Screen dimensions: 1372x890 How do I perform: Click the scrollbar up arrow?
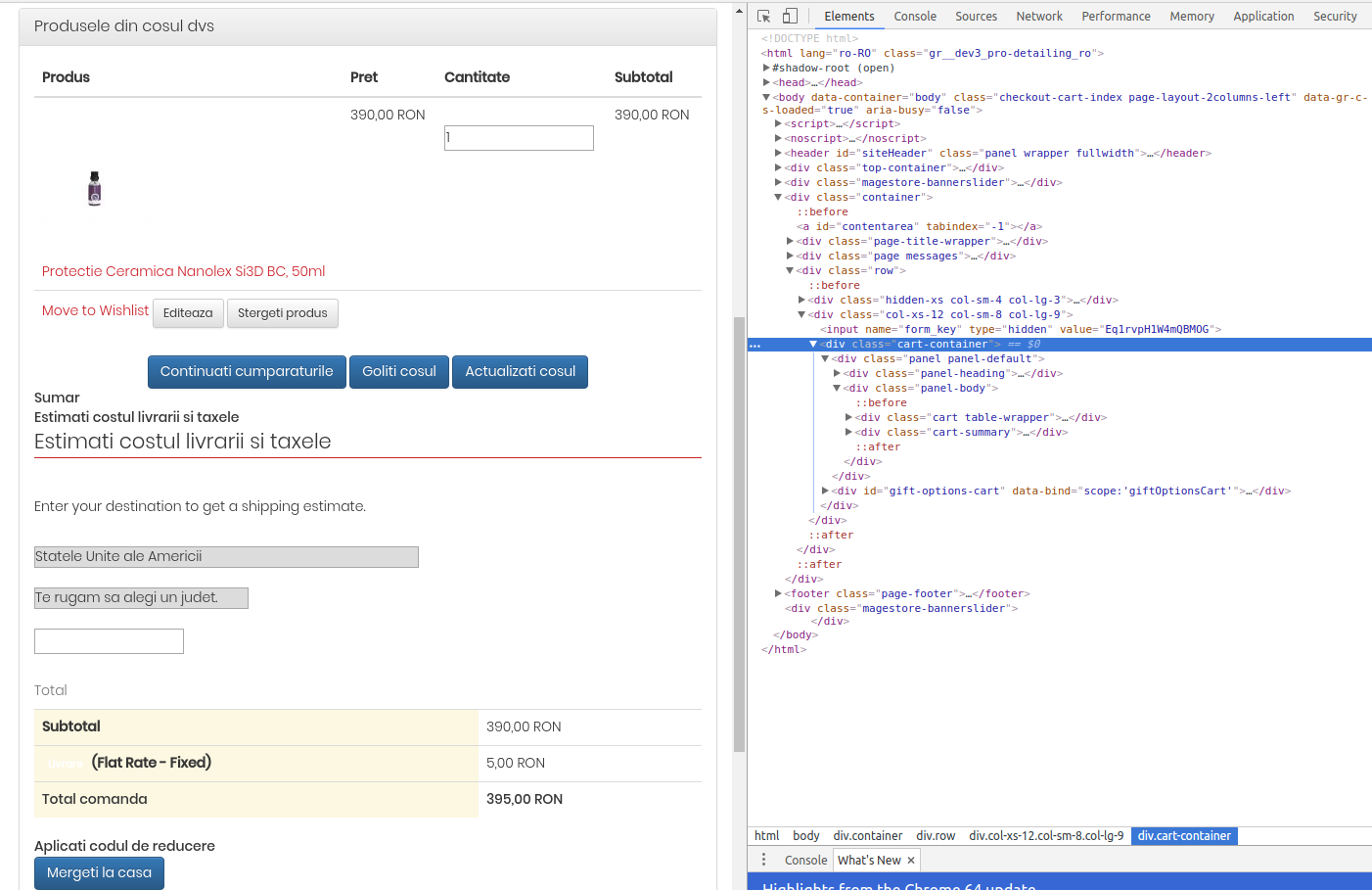tap(740, 12)
